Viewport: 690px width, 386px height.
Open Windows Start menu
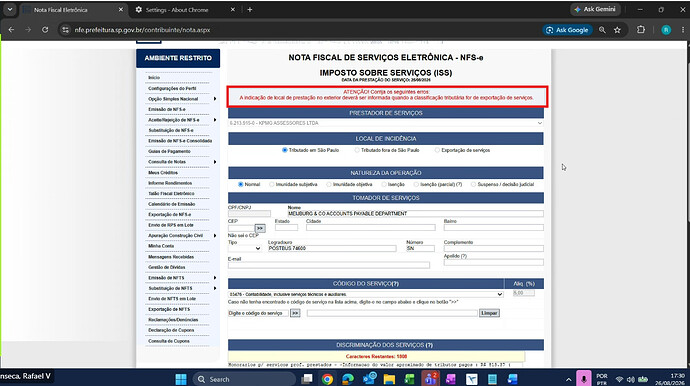point(181,379)
